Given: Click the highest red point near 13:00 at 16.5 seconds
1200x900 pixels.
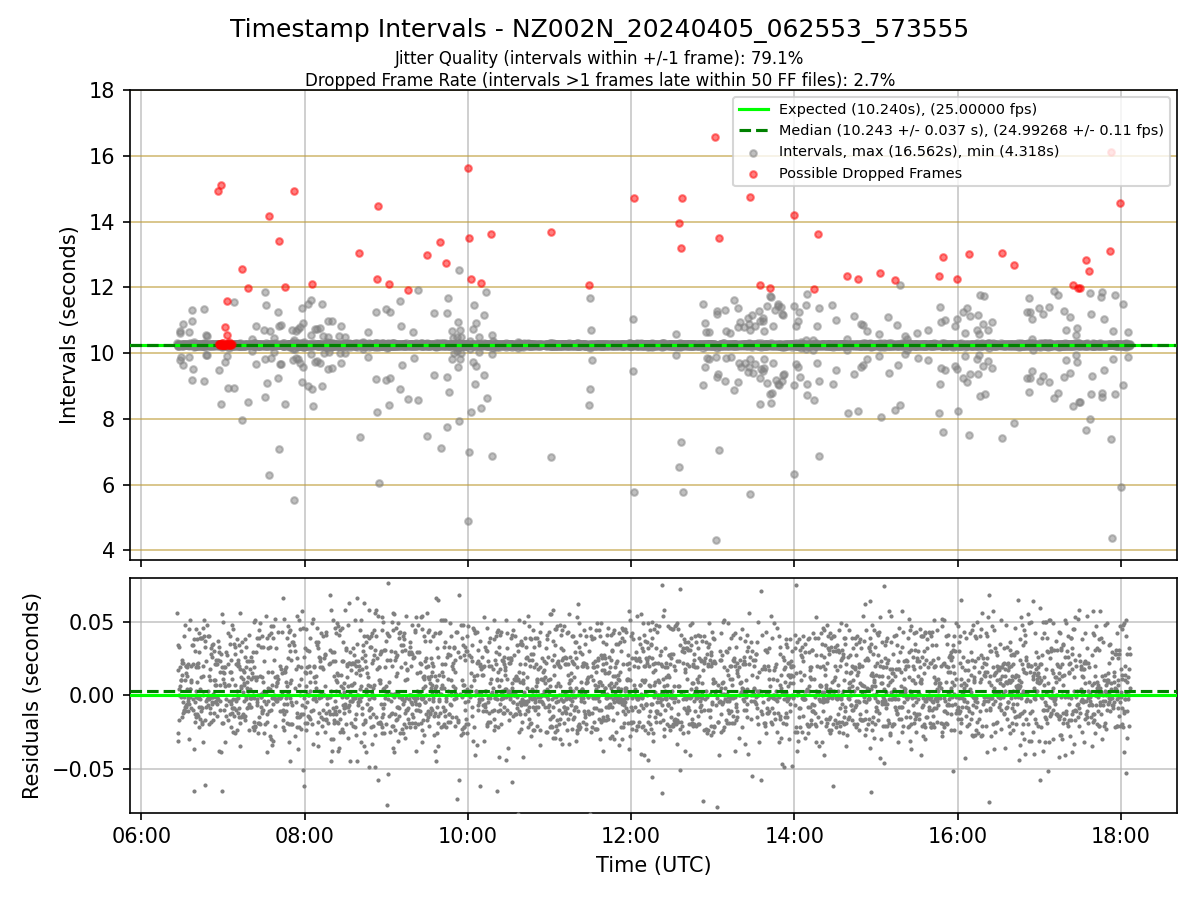Looking at the screenshot, I should (715, 137).
